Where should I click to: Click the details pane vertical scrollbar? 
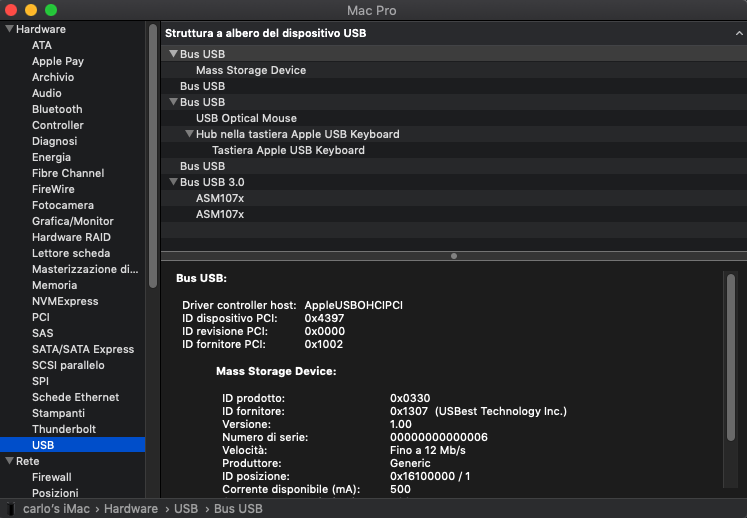[x=731, y=357]
